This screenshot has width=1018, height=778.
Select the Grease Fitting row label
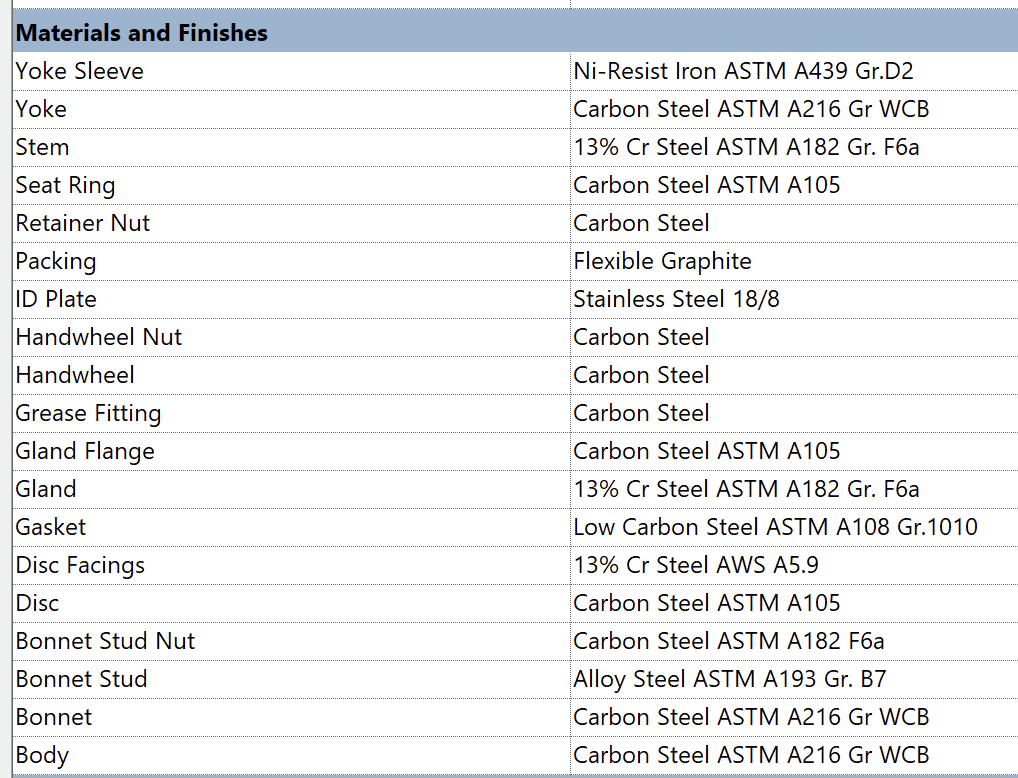pos(88,413)
